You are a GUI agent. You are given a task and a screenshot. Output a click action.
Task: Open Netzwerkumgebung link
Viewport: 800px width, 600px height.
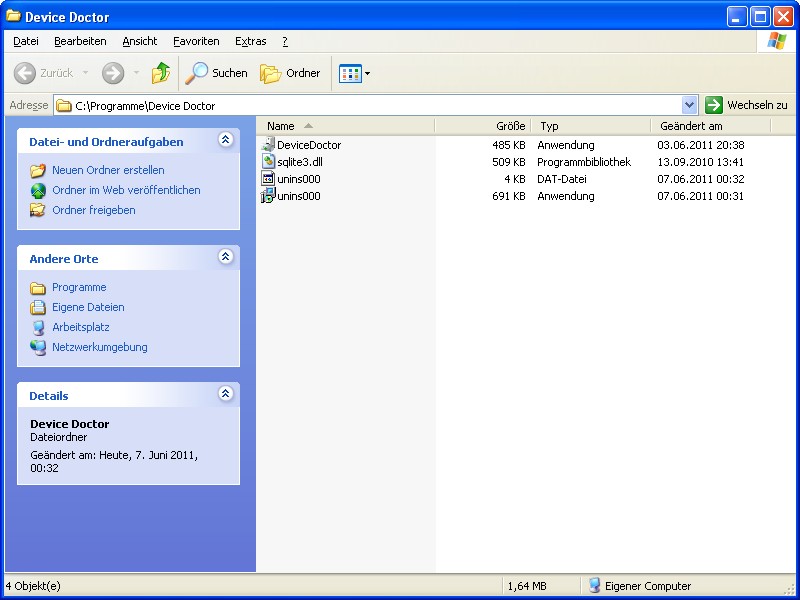pyautogui.click(x=99, y=347)
